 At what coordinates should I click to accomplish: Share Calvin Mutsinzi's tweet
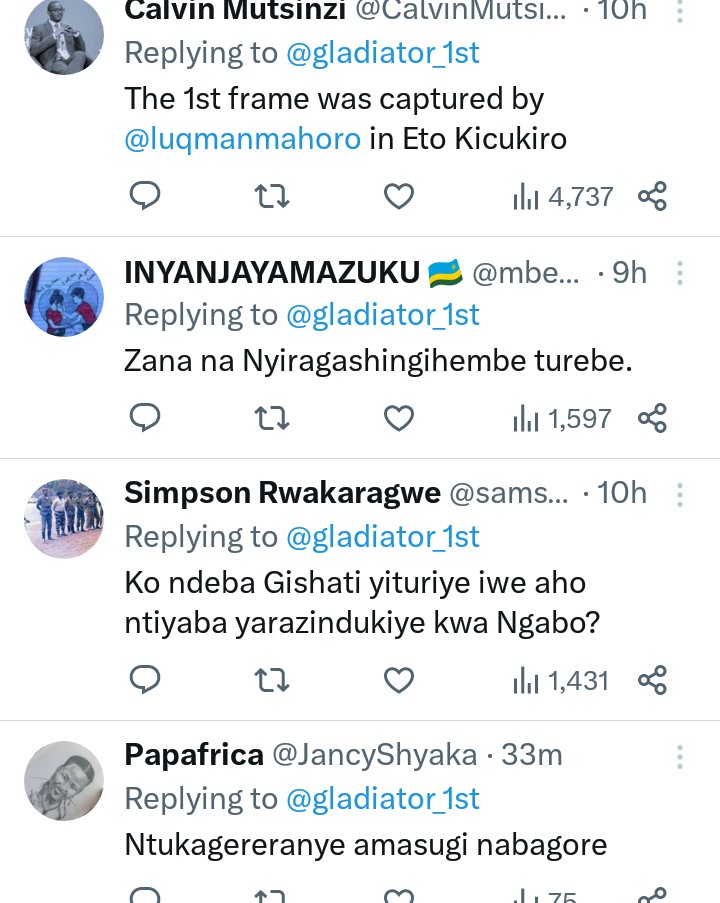pos(652,196)
